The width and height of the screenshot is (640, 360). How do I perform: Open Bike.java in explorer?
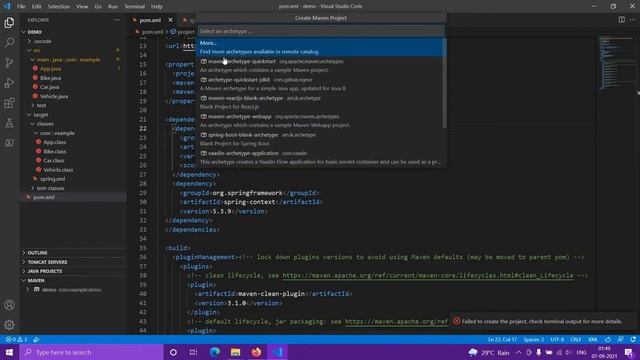51,78
